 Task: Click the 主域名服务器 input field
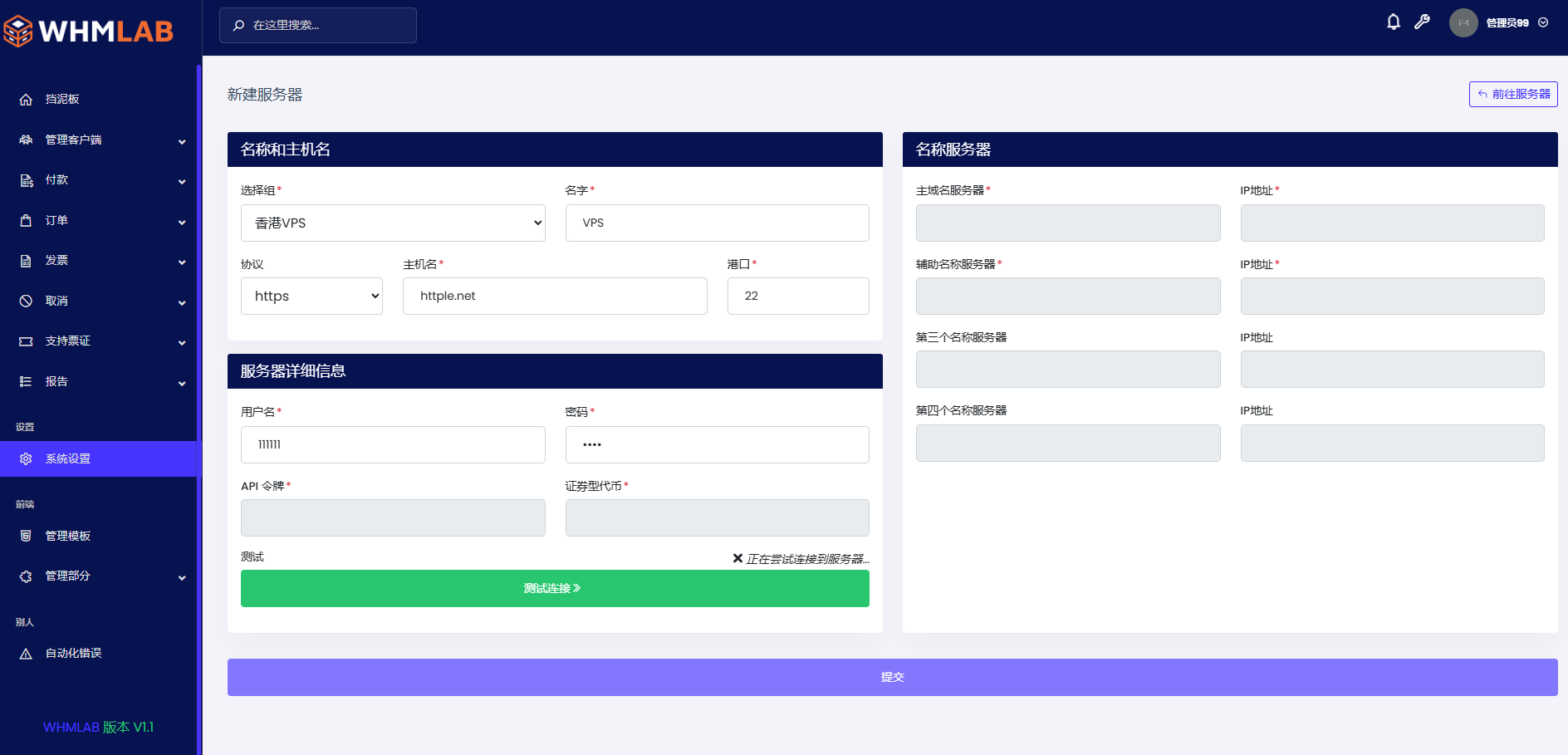pyautogui.click(x=1068, y=223)
